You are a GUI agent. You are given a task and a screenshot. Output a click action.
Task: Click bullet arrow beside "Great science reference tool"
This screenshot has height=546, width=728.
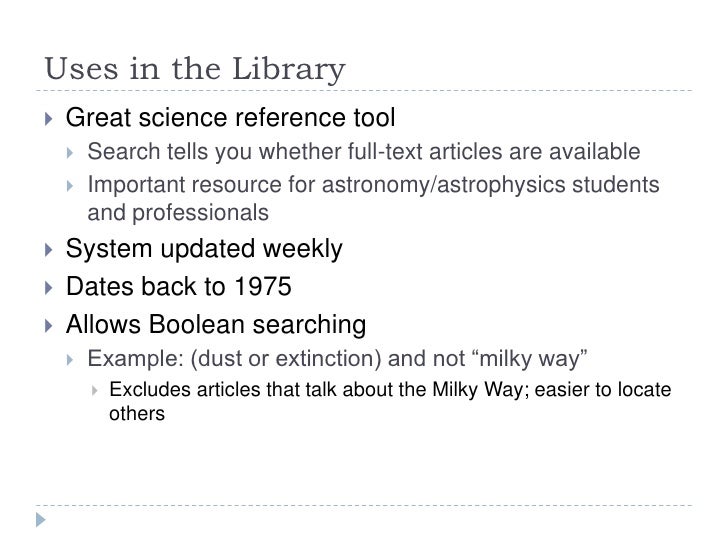(49, 119)
